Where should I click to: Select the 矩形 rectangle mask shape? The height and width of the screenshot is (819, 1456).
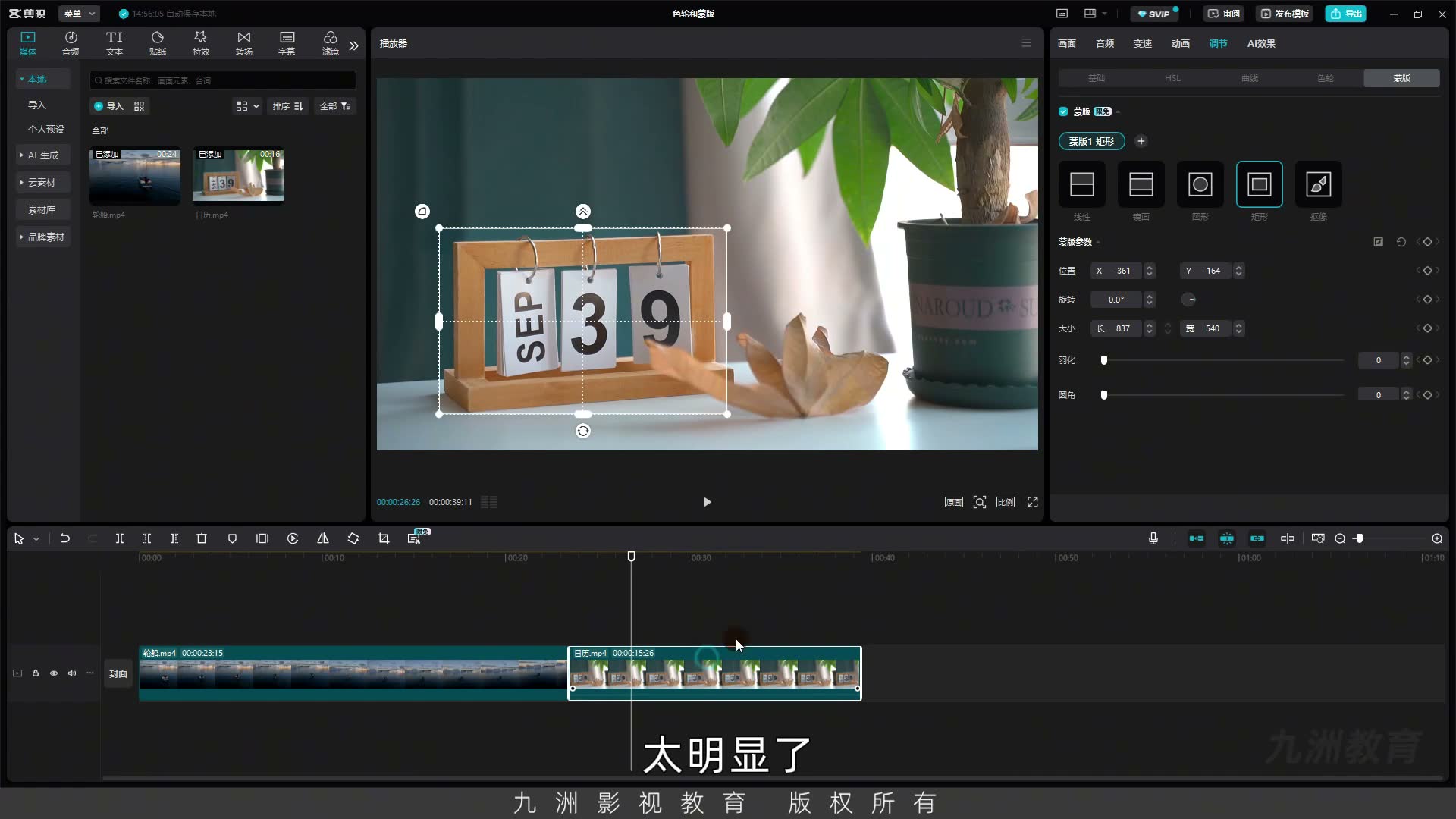(1259, 184)
